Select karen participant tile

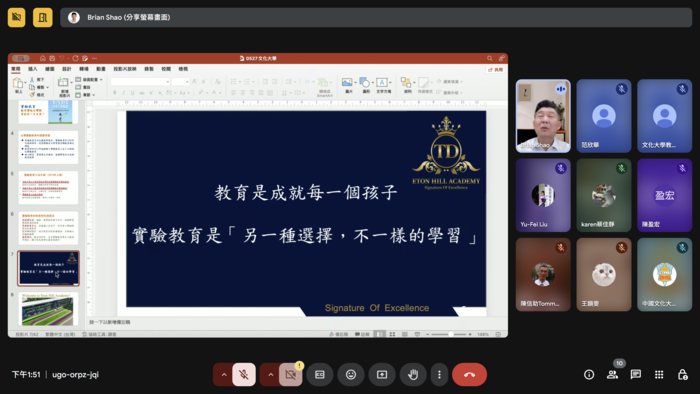tap(604, 195)
